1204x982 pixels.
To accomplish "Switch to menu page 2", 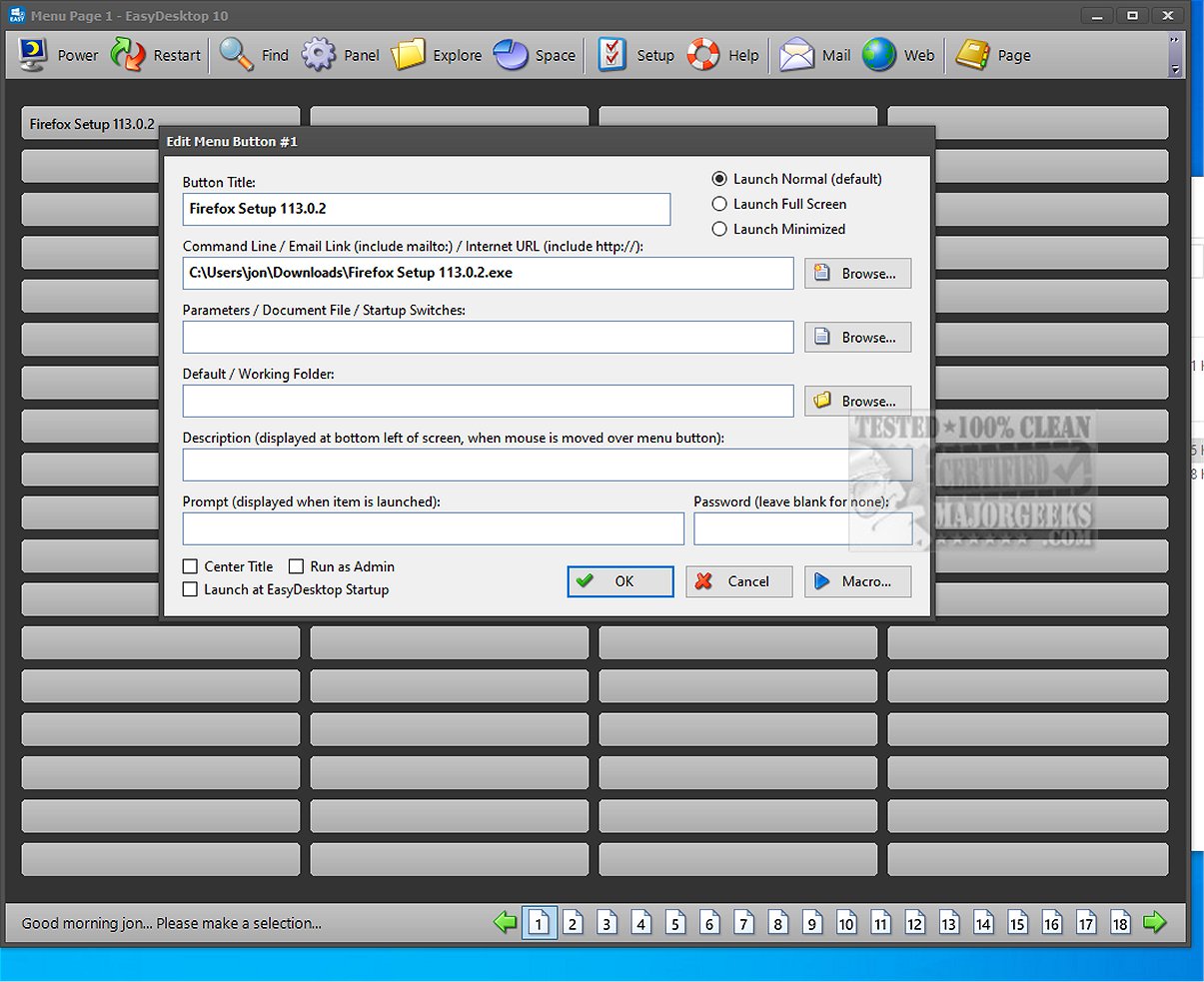I will tap(573, 922).
